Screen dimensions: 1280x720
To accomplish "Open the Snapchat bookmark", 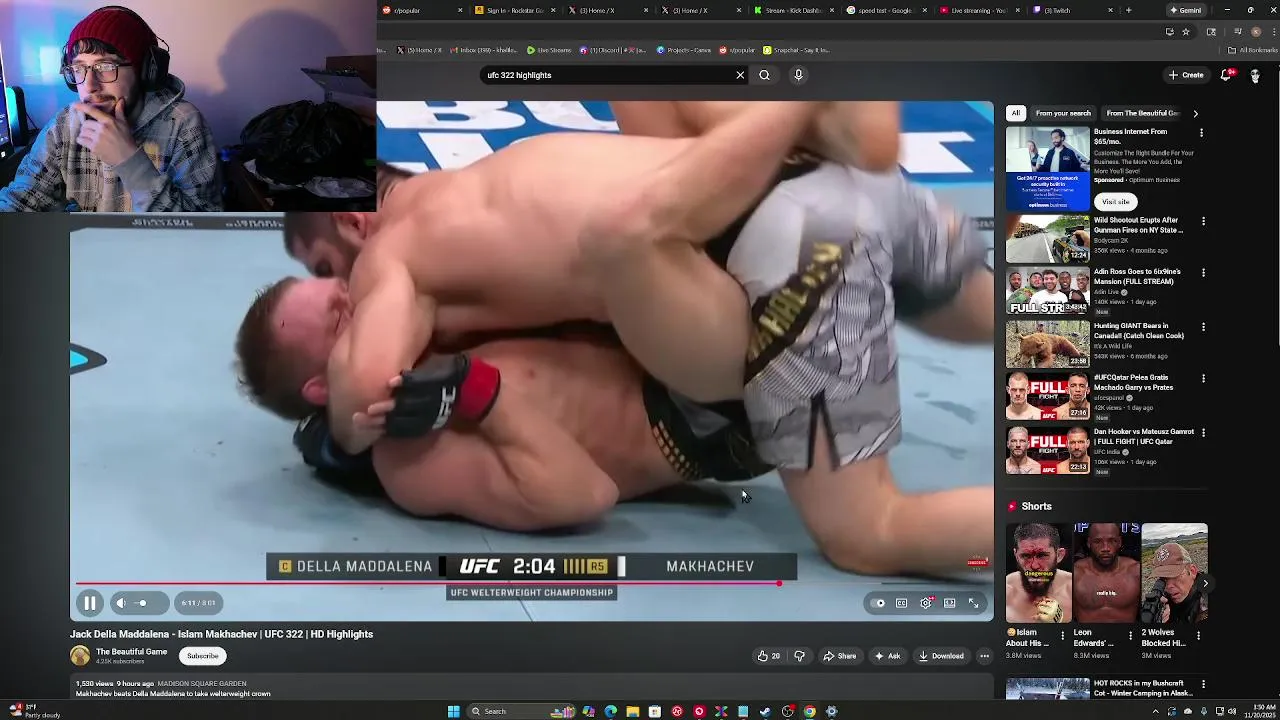I will pos(797,50).
